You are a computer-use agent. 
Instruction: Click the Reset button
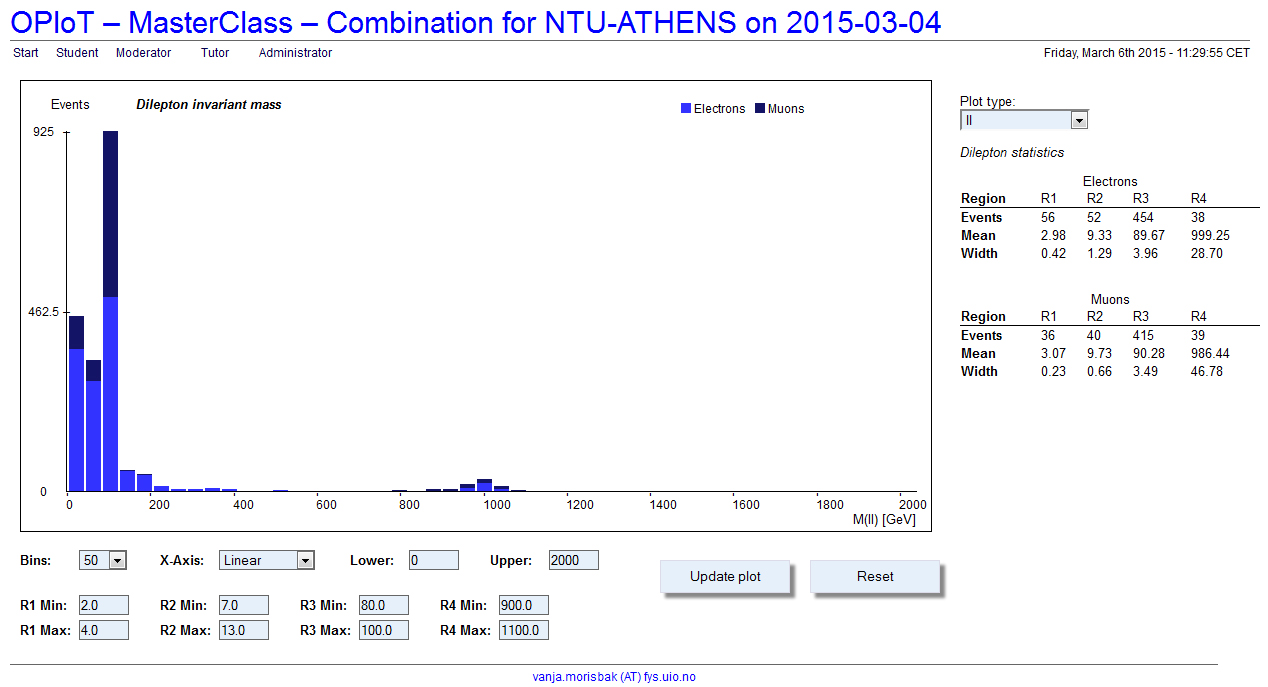875,577
